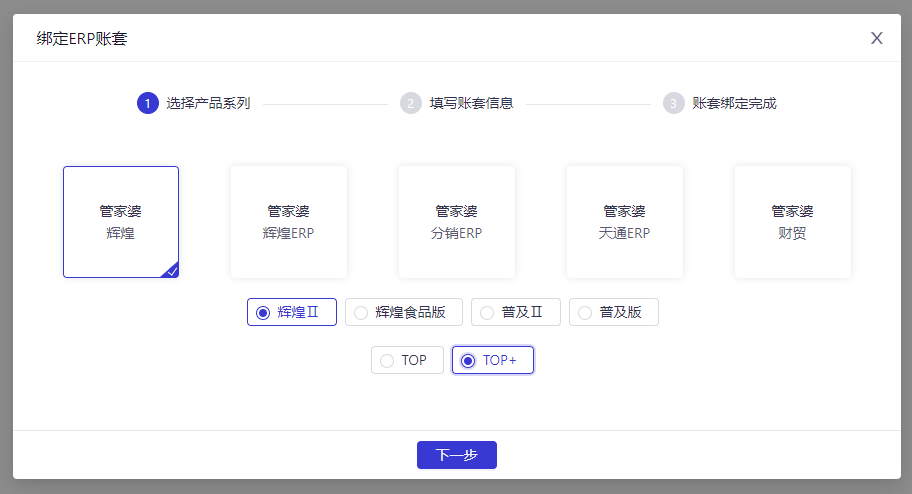Image resolution: width=912 pixels, height=494 pixels.
Task: Click step 3 circle 账套绑定完成
Action: [x=674, y=103]
